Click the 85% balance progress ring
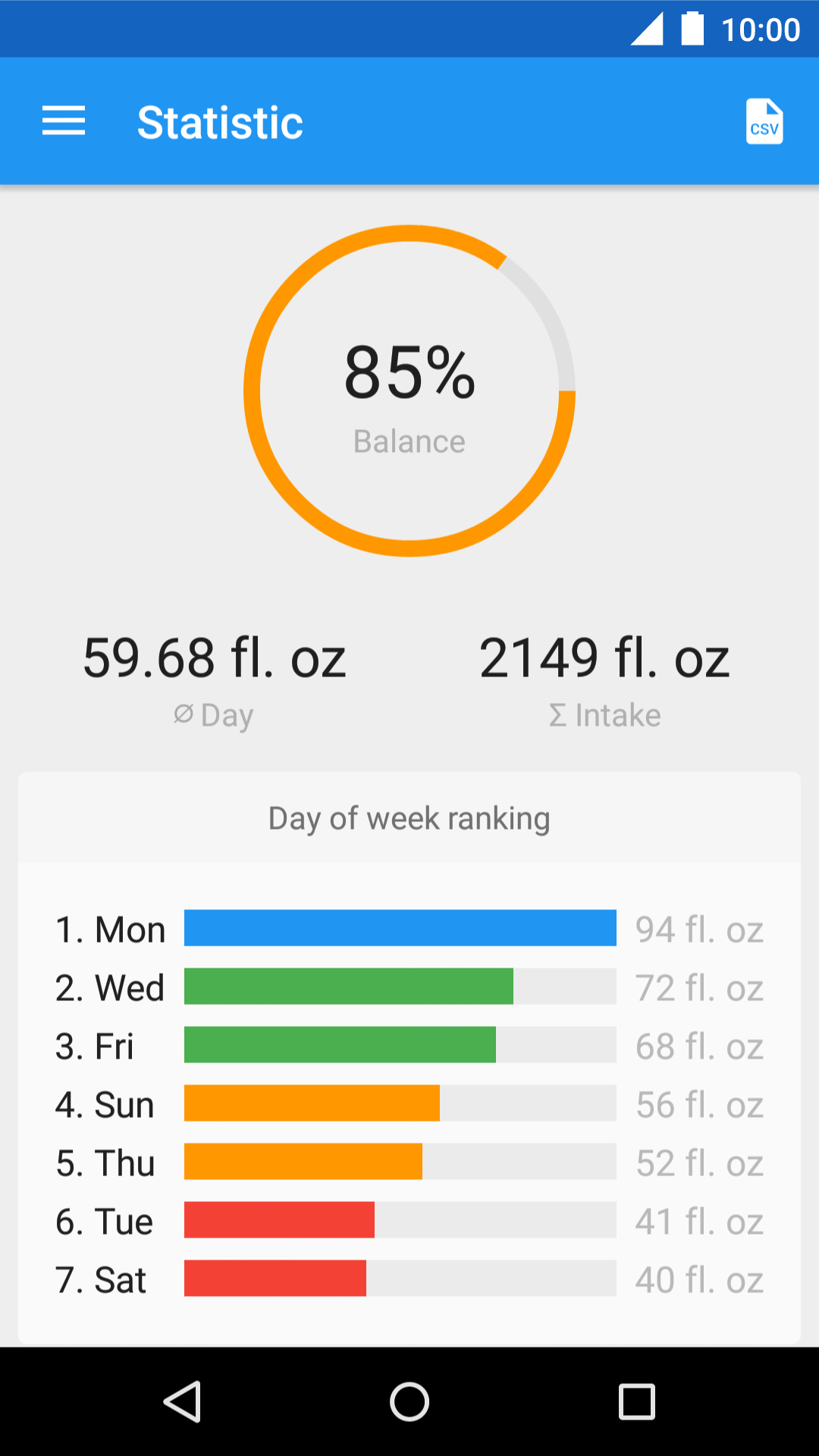This screenshot has width=819, height=1456. [409, 391]
